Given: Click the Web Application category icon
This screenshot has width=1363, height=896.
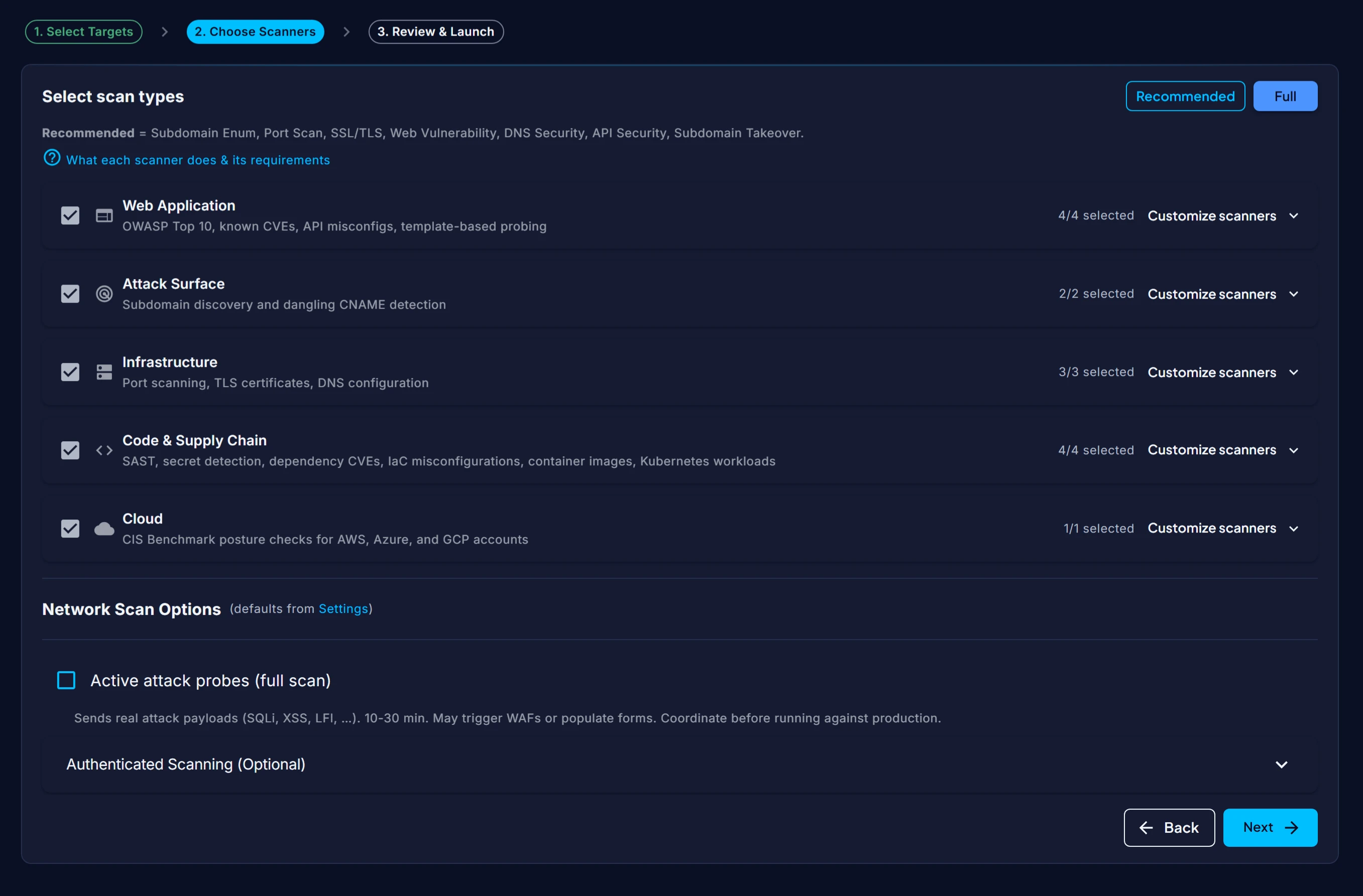Looking at the screenshot, I should [103, 216].
